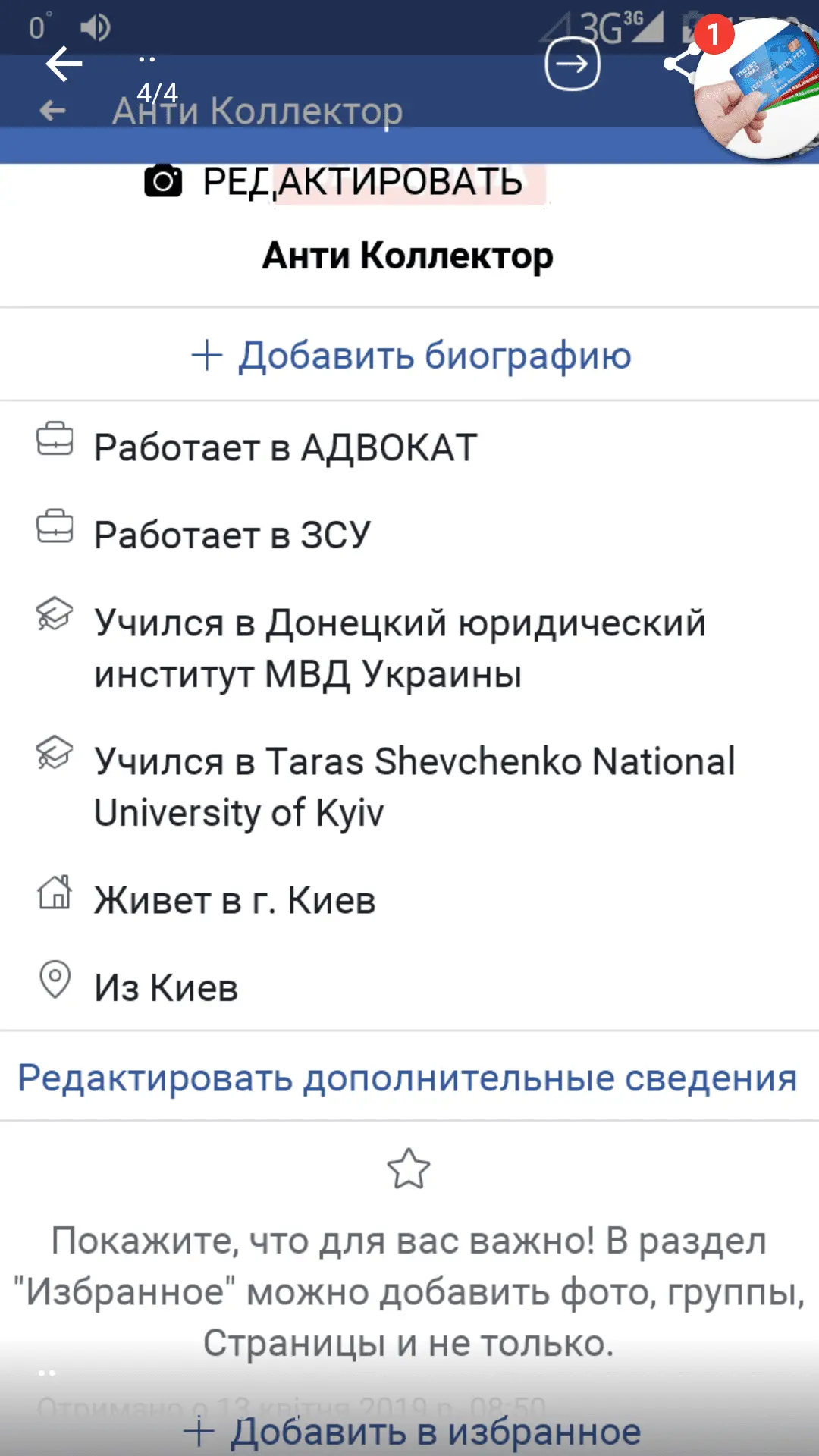Open the floating chat head with badge

[x=758, y=87]
